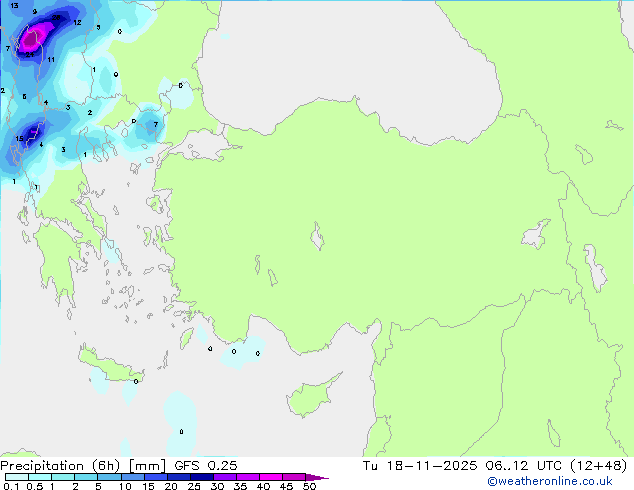Click the island of Cyprus on the map
Screen dimensions: 634x490
[x=311, y=397]
